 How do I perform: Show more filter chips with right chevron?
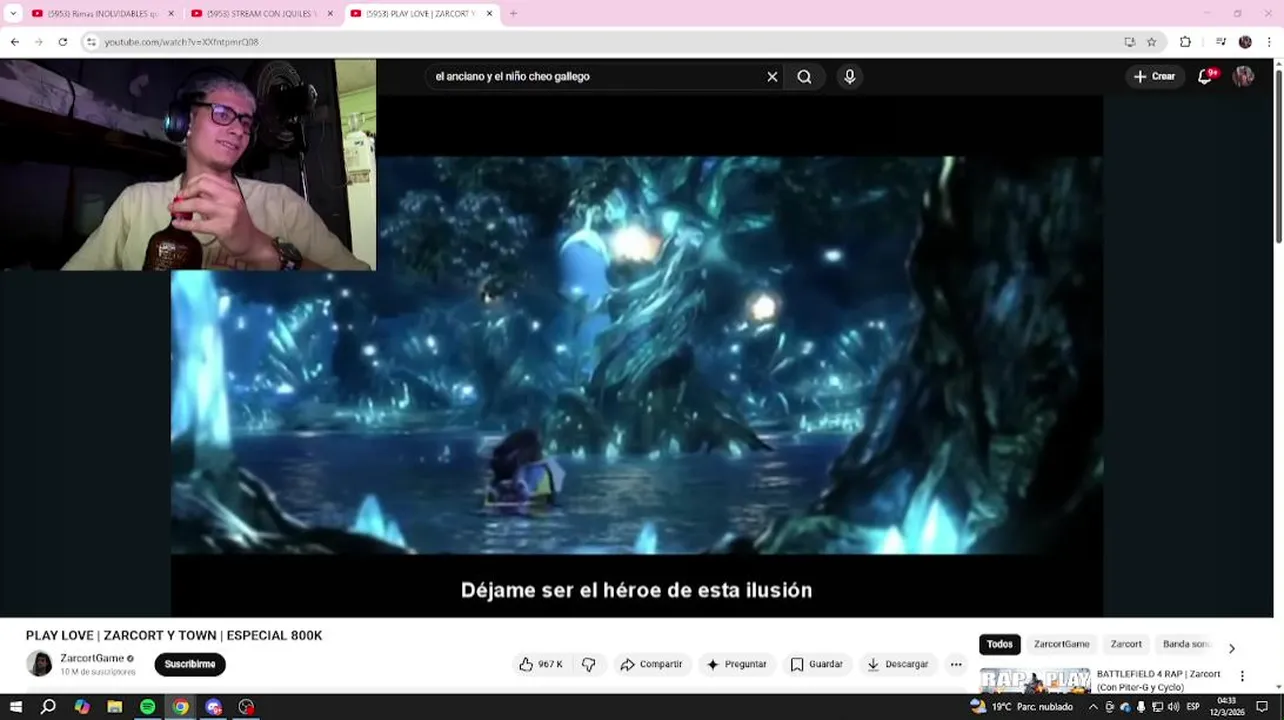1231,648
